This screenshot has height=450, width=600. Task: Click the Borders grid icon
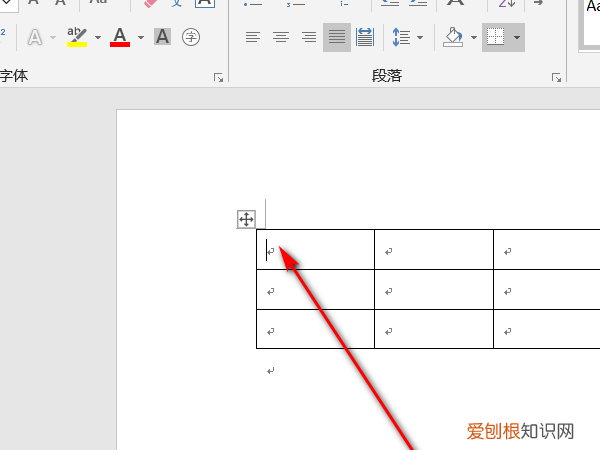click(x=496, y=37)
